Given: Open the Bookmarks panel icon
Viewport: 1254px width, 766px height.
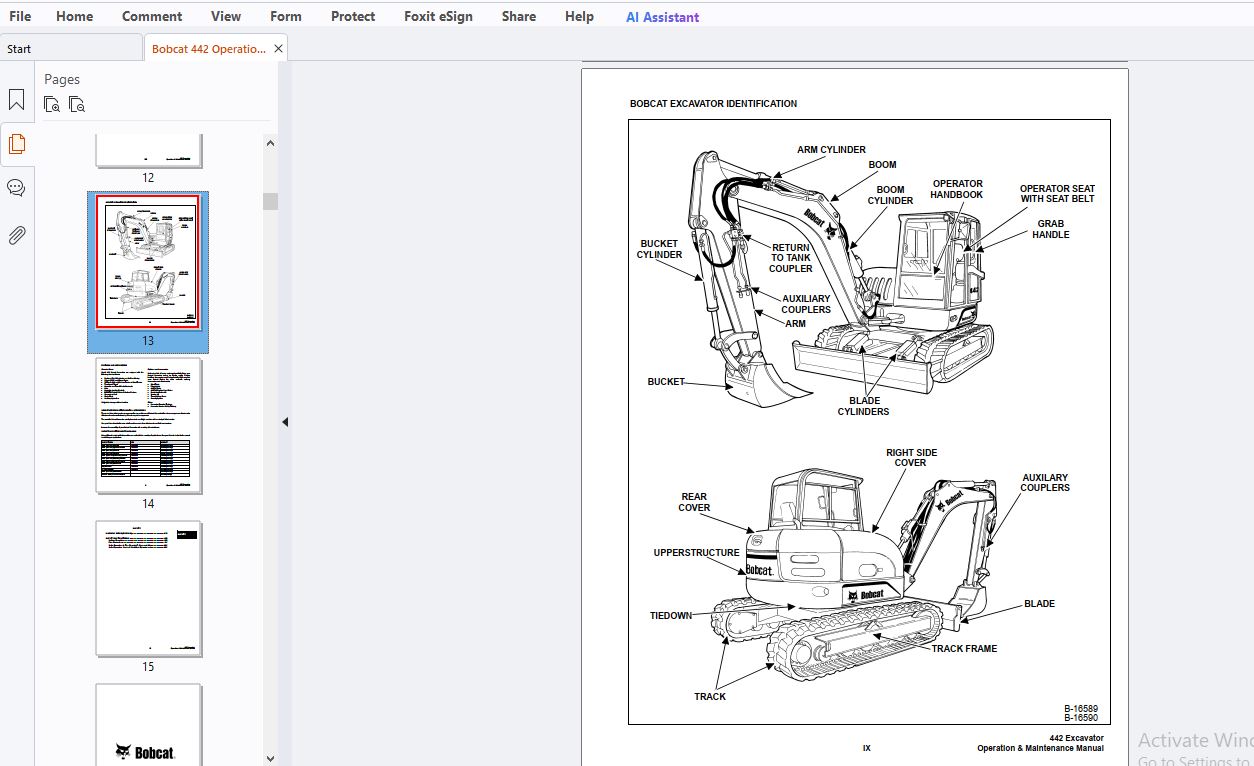Looking at the screenshot, I should [16, 100].
